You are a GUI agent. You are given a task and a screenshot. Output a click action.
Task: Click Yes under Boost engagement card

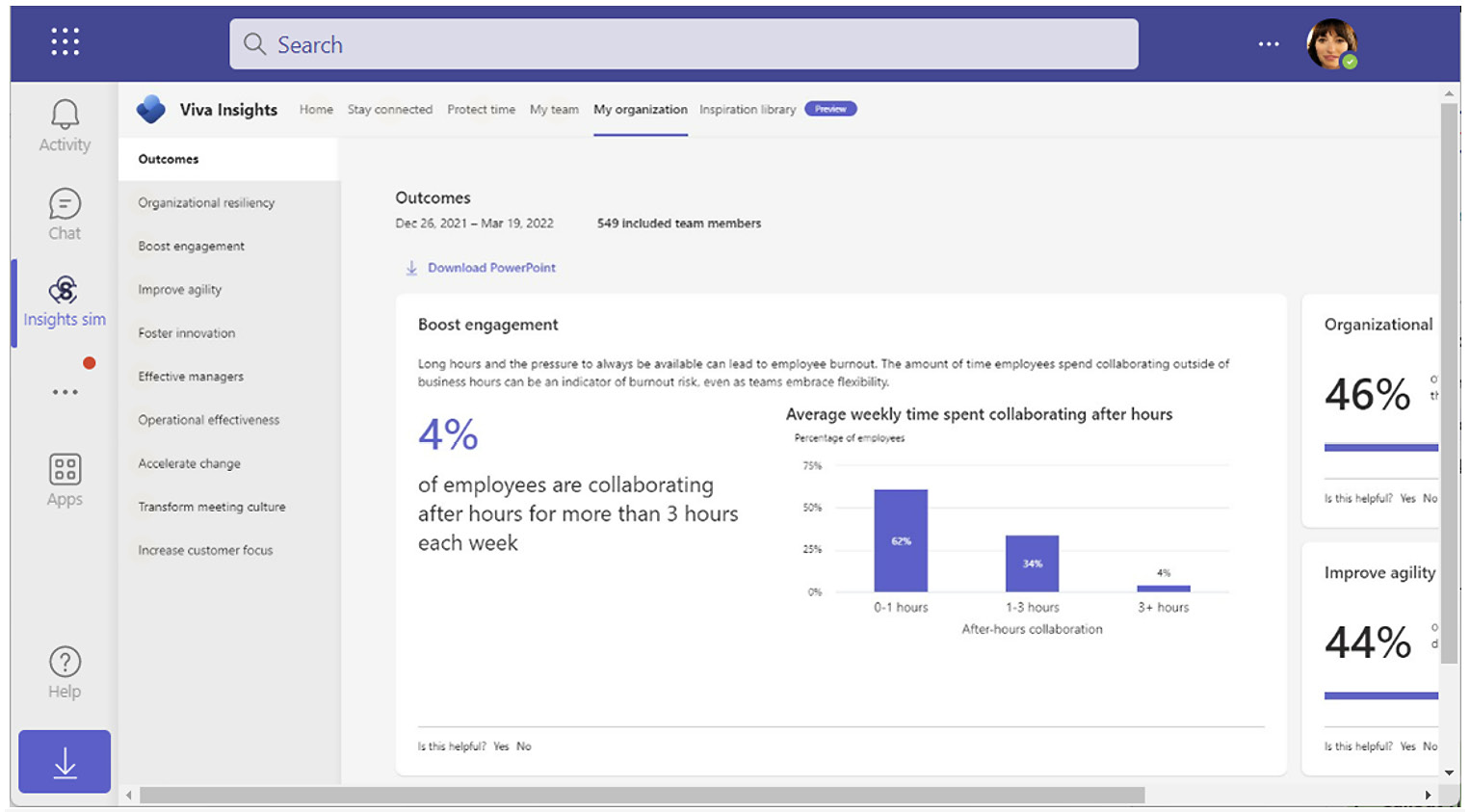(501, 747)
